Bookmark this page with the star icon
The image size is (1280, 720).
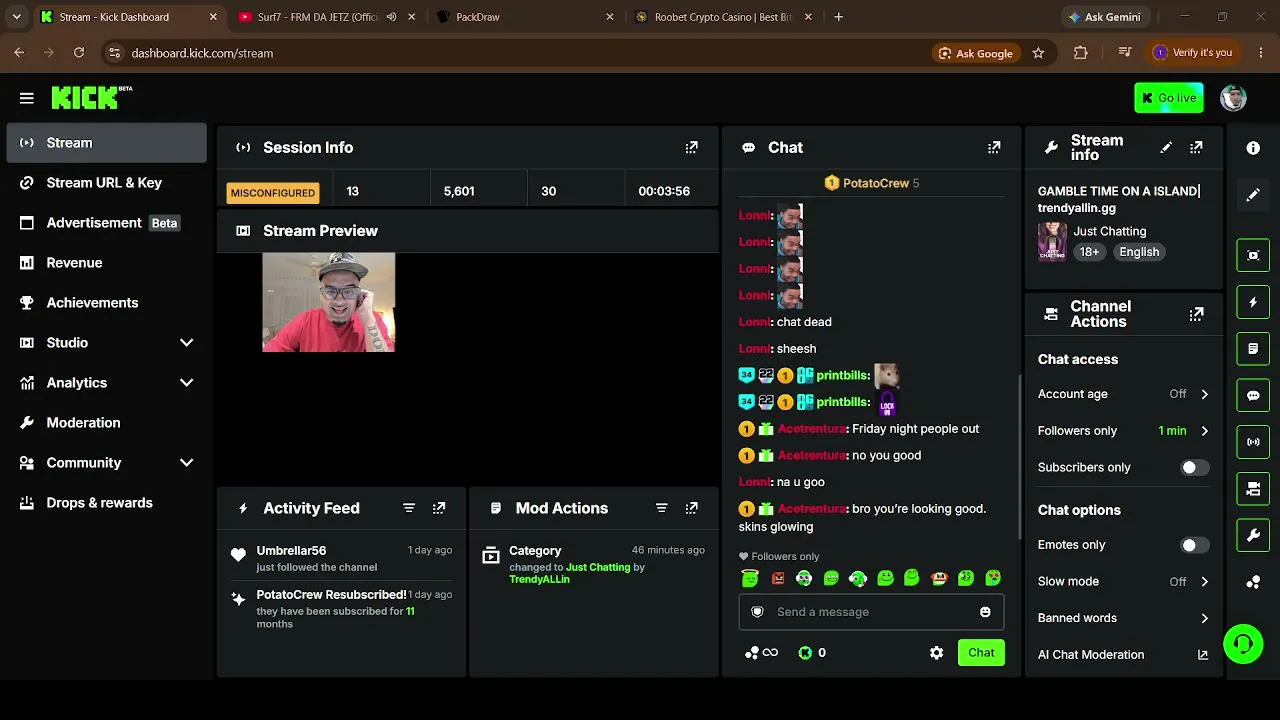tap(1038, 53)
